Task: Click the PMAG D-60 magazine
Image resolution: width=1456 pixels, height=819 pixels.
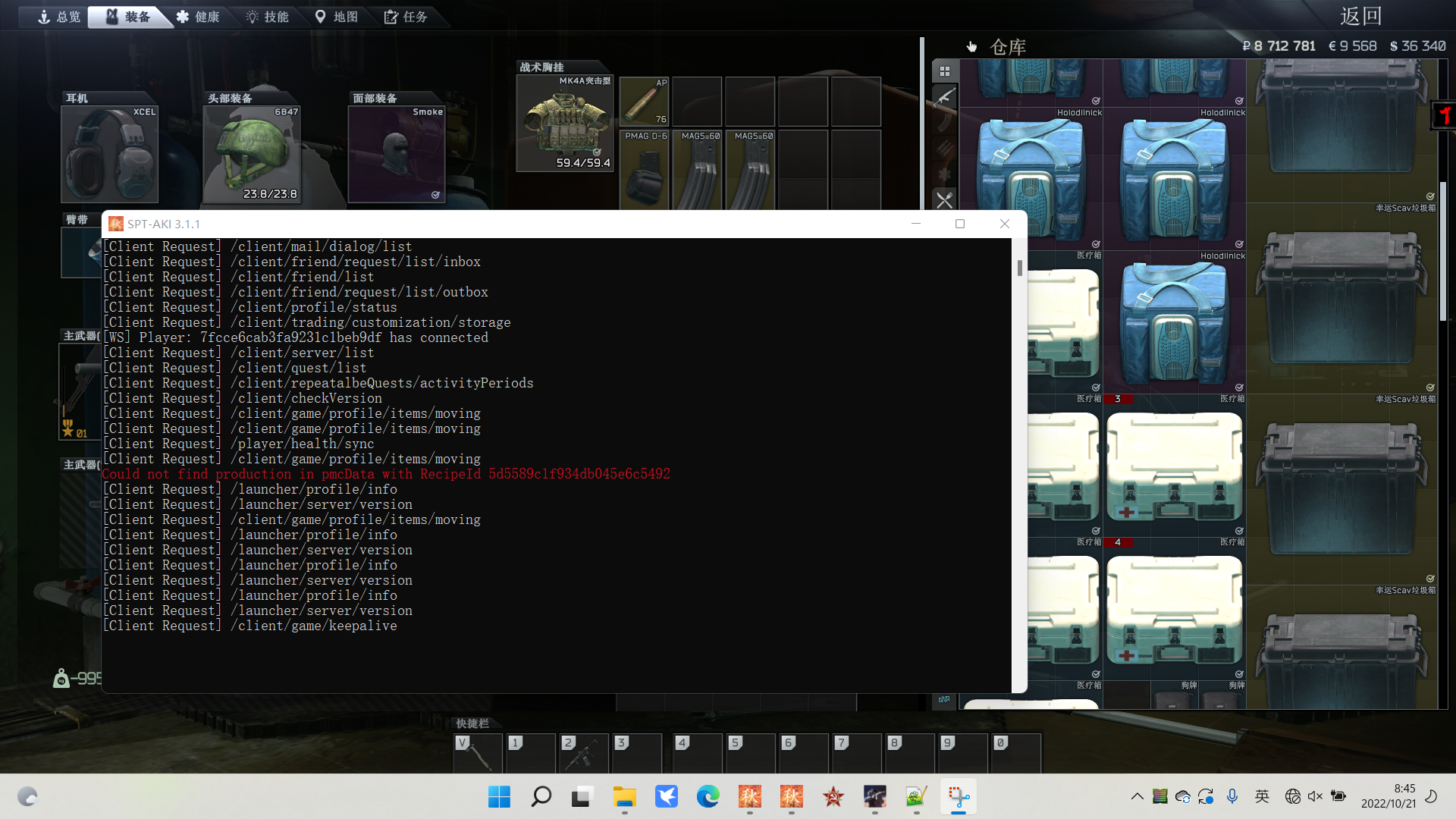Action: point(644,168)
